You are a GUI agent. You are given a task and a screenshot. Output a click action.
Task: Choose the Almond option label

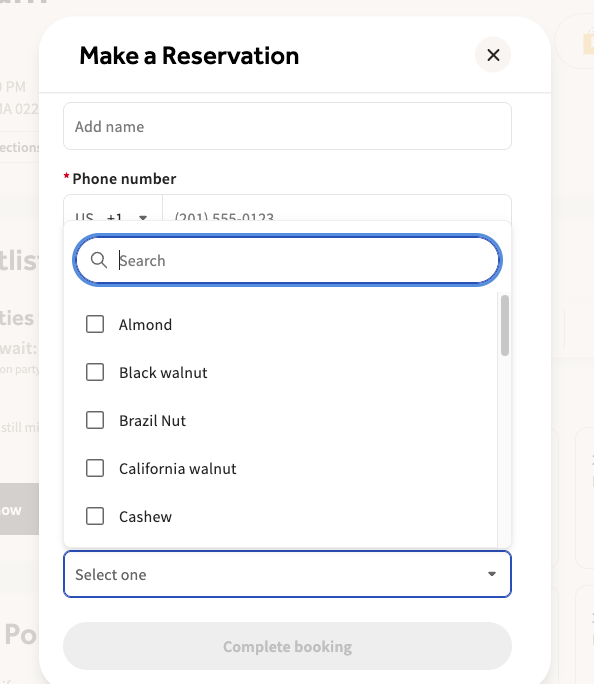click(x=145, y=325)
